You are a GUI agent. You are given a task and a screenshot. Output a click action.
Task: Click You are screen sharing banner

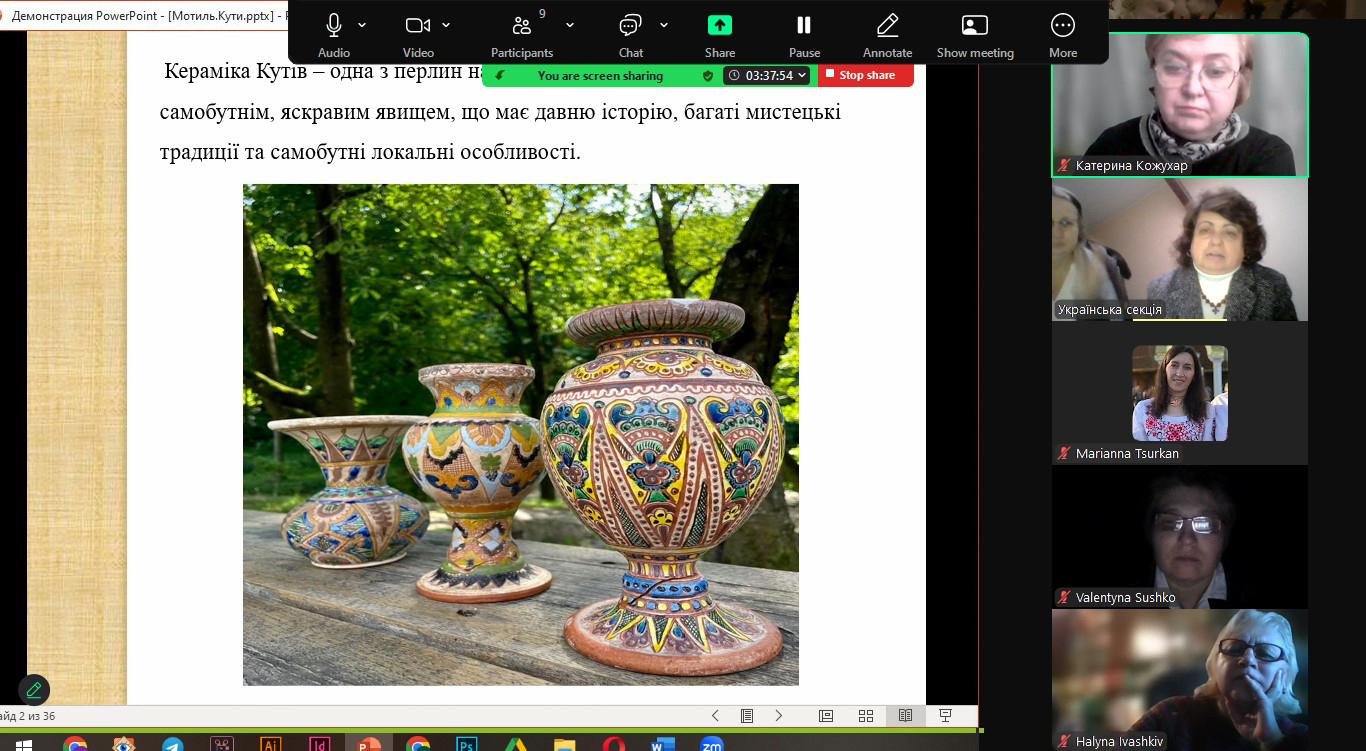click(x=600, y=75)
